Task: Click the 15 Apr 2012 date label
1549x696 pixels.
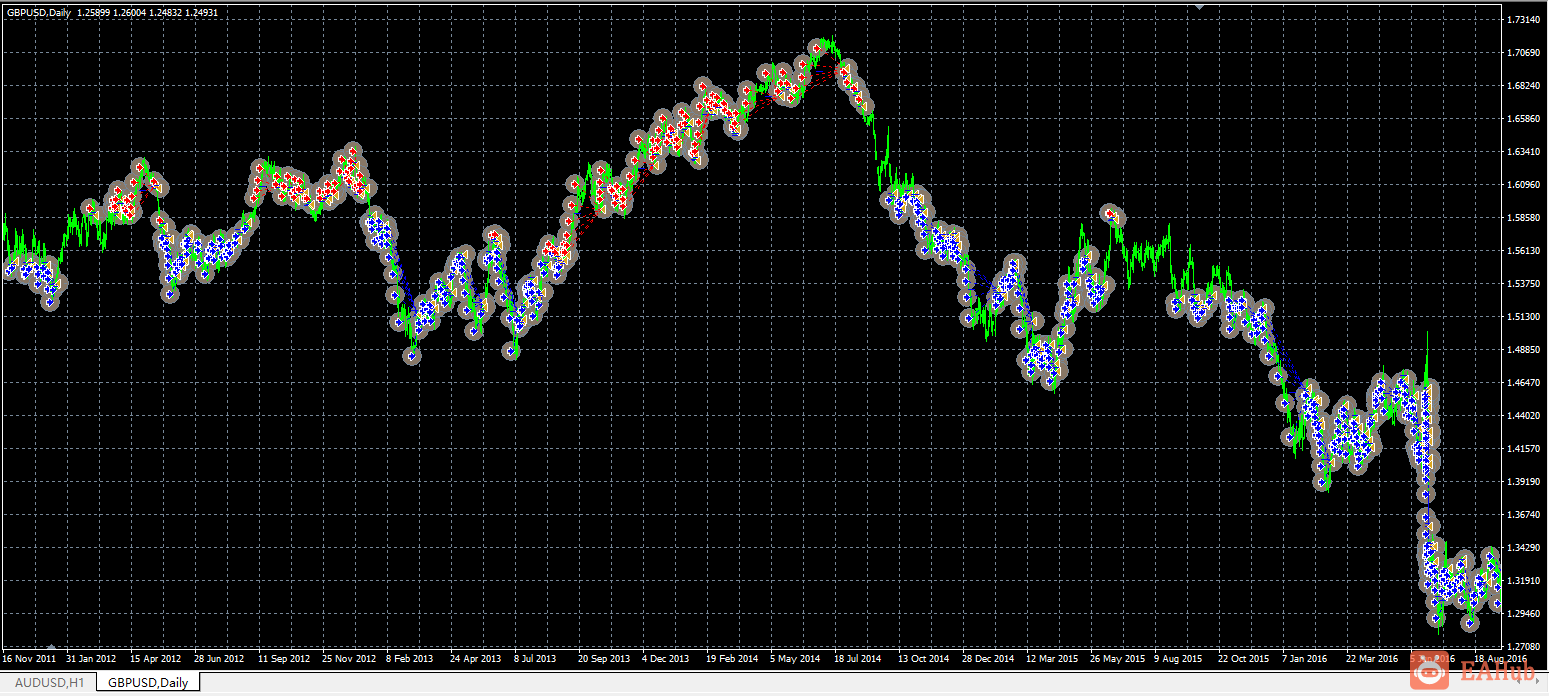Action: pyautogui.click(x=155, y=659)
